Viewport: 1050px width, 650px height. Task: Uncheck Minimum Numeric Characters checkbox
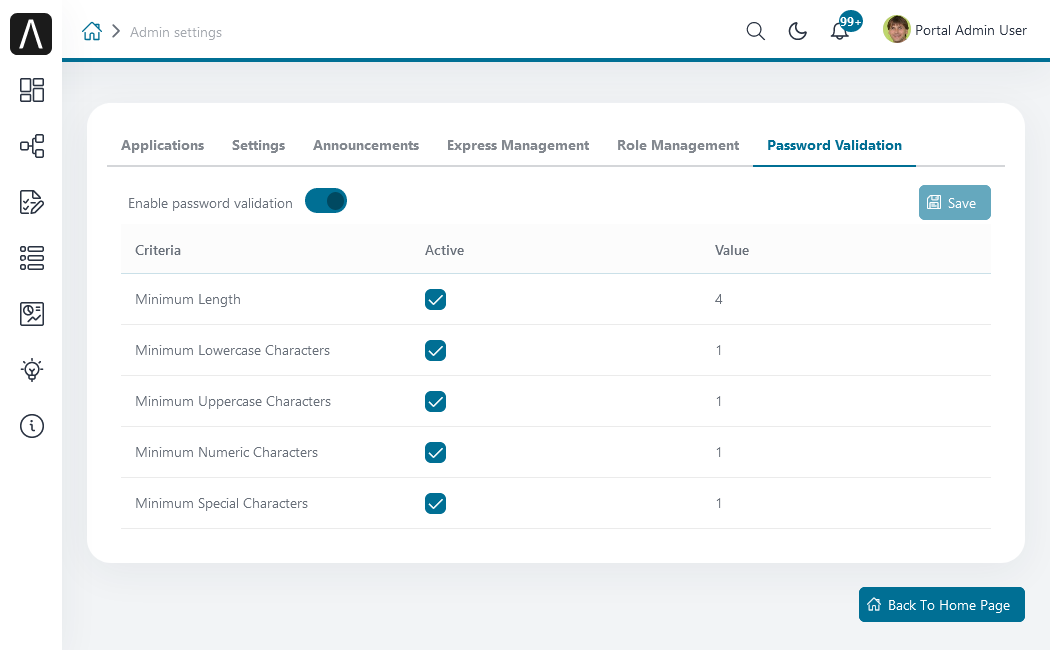(x=435, y=453)
